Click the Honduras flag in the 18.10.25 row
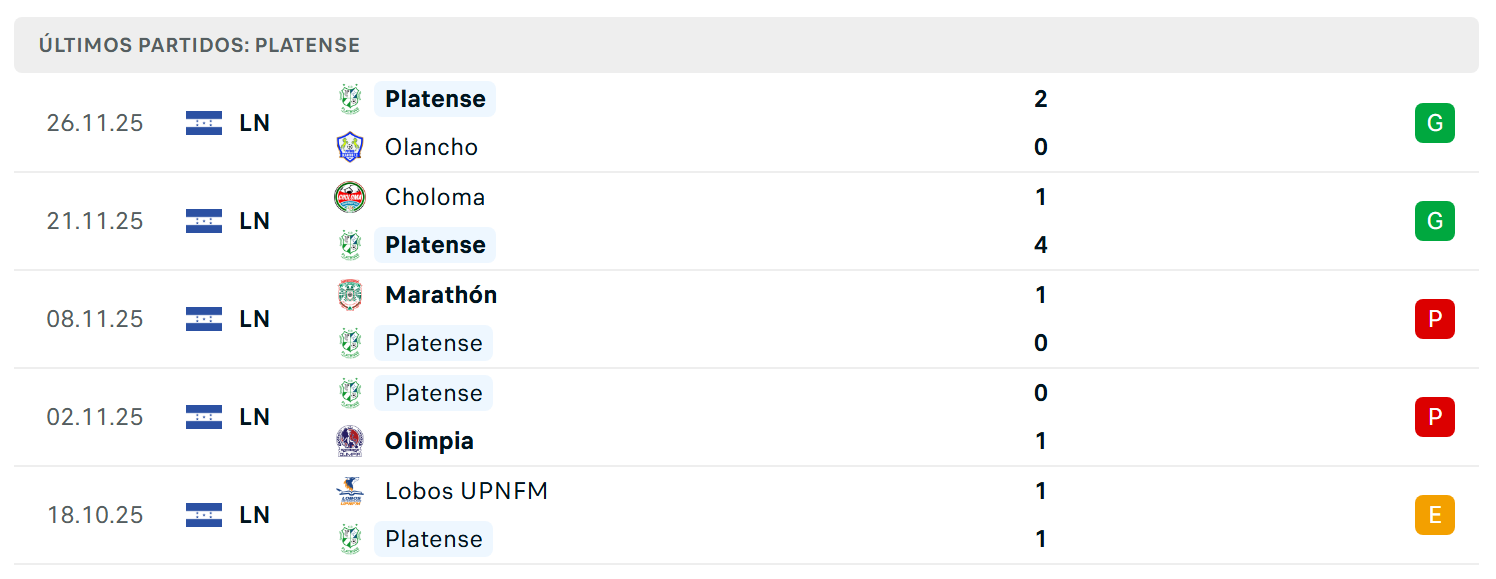This screenshot has width=1496, height=579. [x=204, y=515]
